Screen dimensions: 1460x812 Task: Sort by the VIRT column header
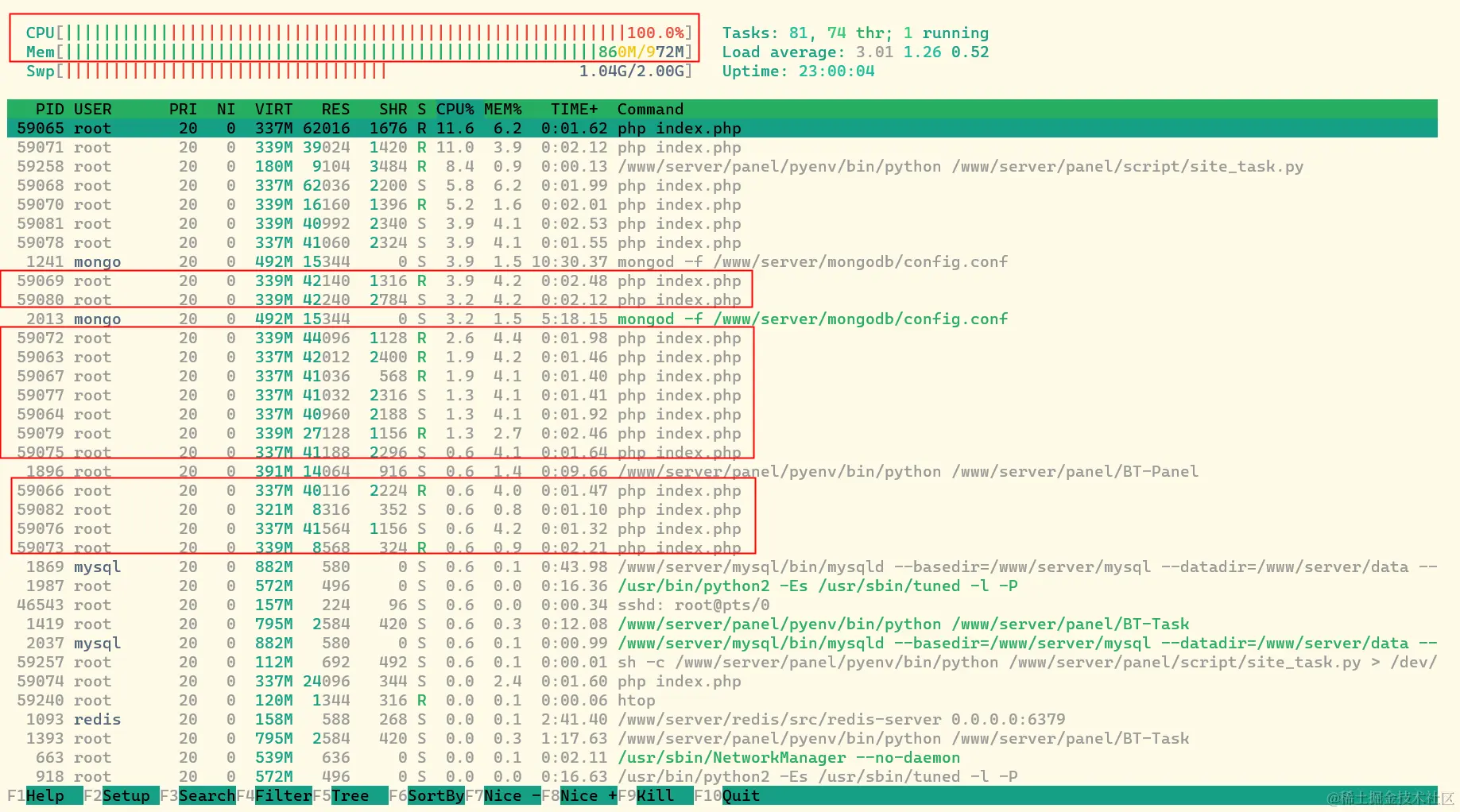(273, 109)
